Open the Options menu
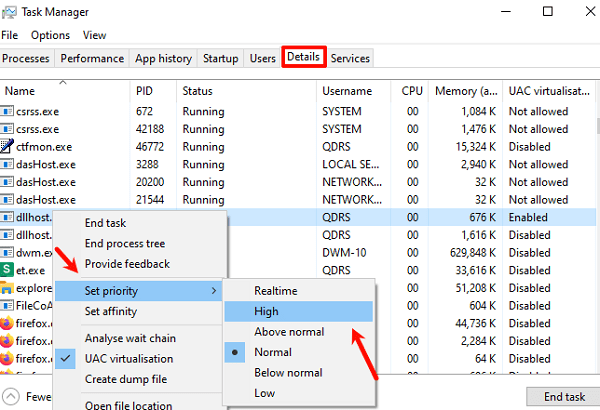The height and width of the screenshot is (410, 600). tap(51, 35)
